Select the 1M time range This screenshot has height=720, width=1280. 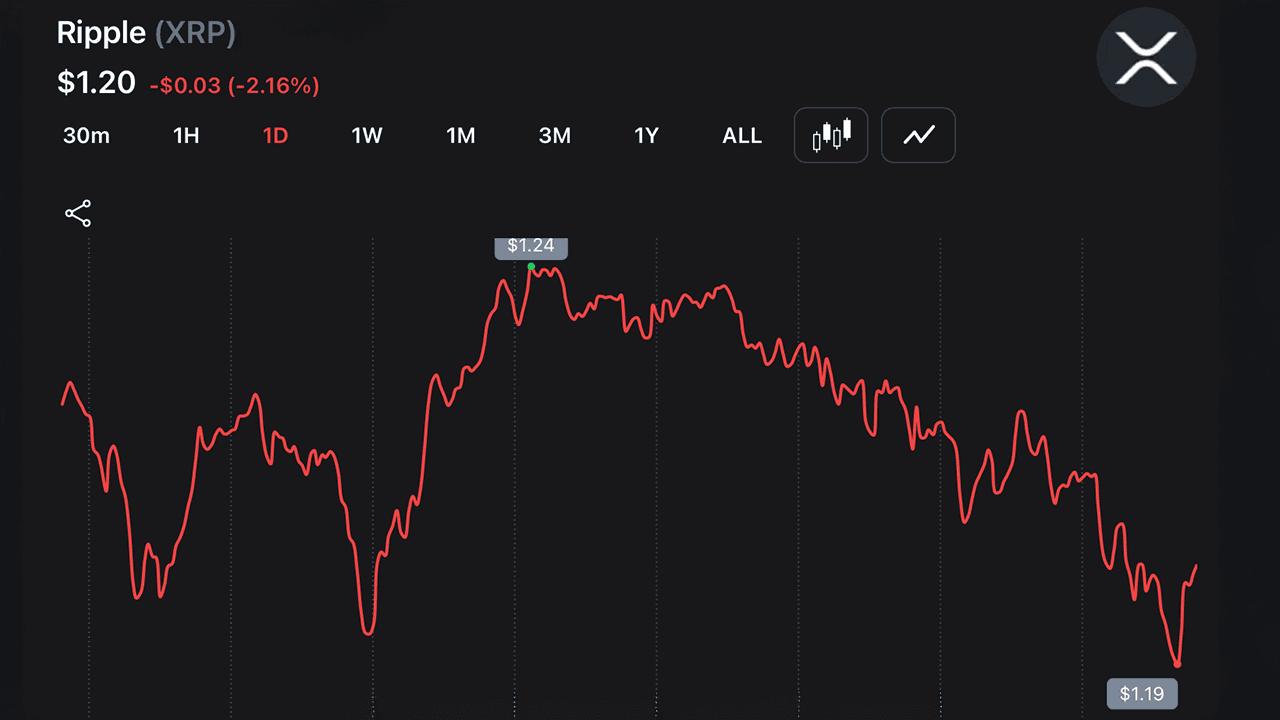point(460,136)
